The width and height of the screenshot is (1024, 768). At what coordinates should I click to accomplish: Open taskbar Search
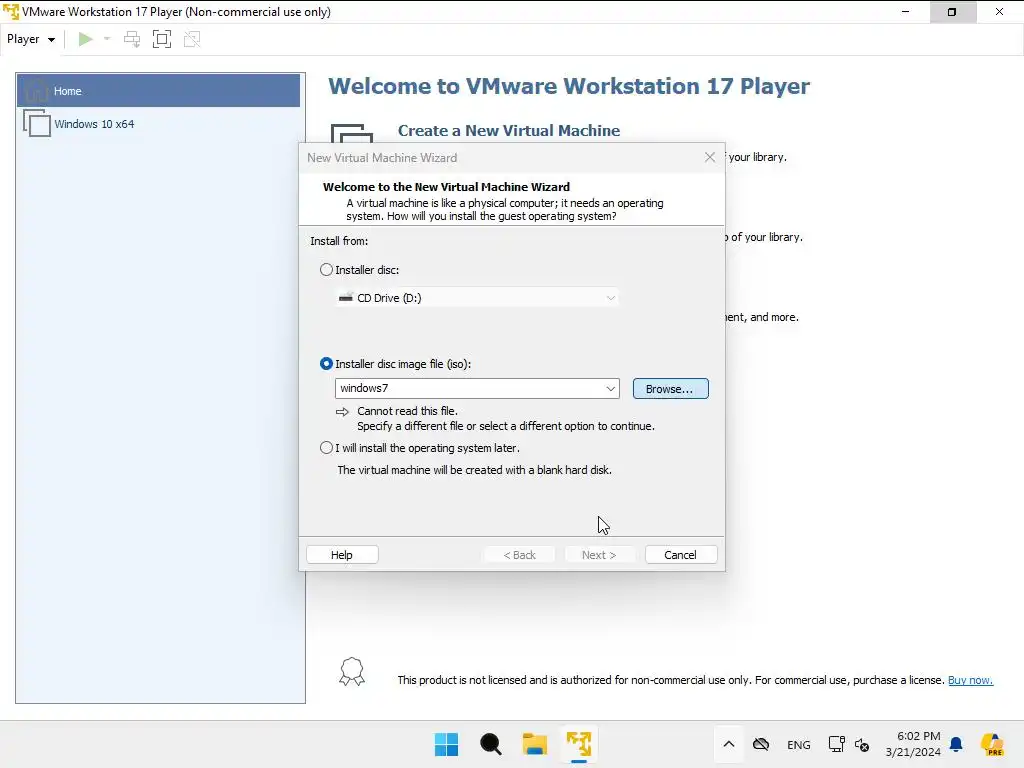click(490, 744)
